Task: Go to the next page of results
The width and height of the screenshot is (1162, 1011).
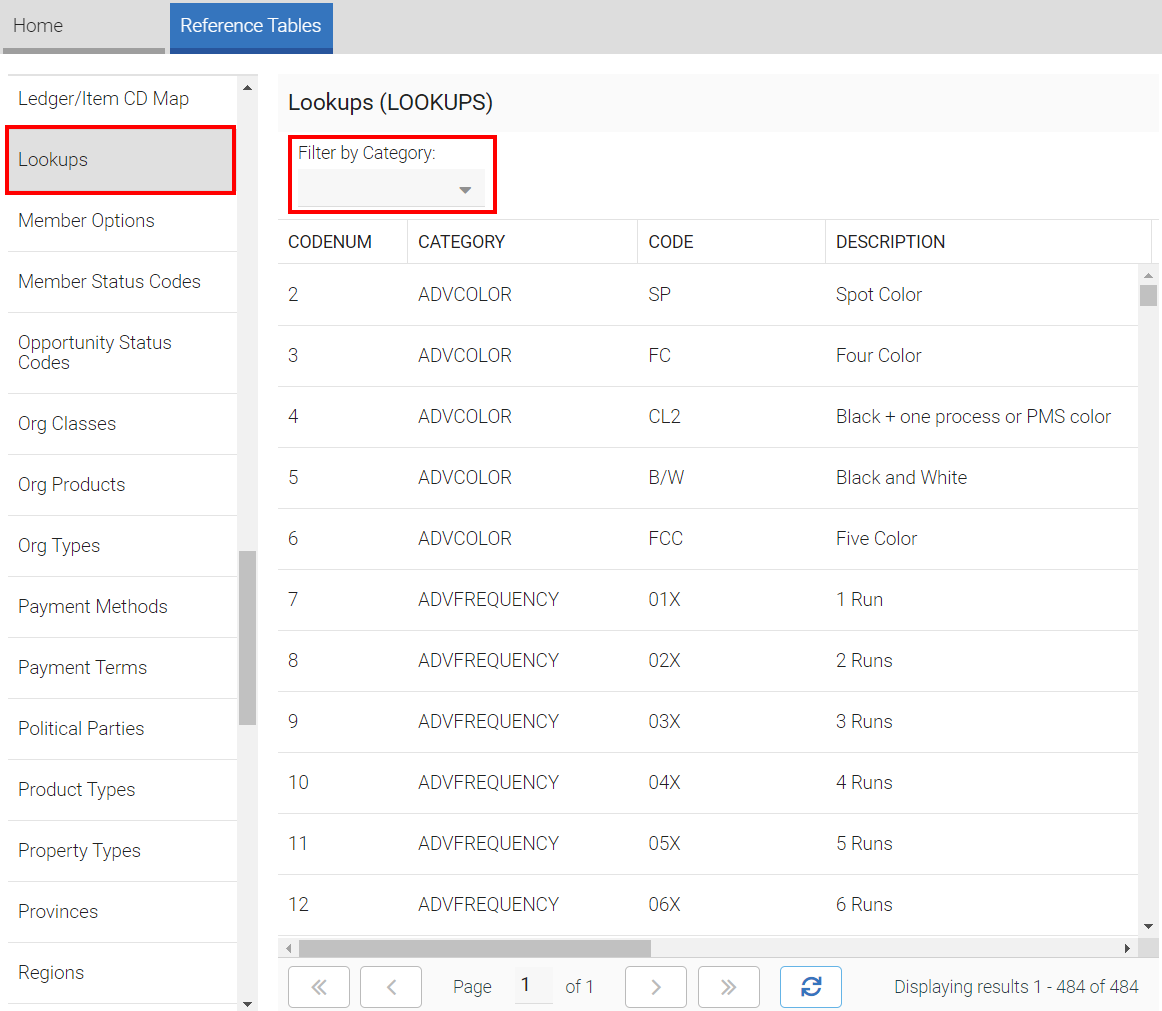Action: click(x=655, y=987)
